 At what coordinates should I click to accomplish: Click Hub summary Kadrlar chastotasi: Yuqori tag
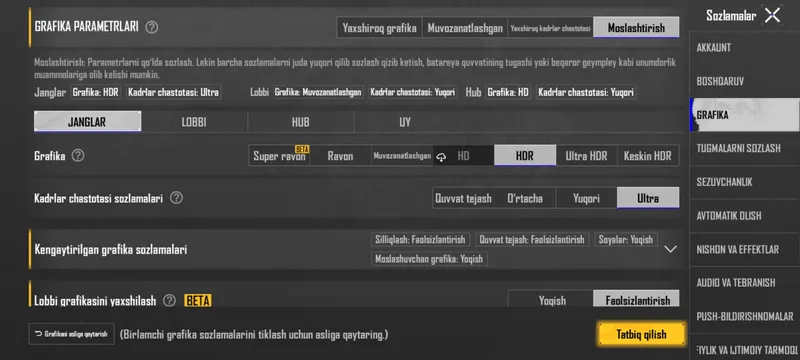586,92
